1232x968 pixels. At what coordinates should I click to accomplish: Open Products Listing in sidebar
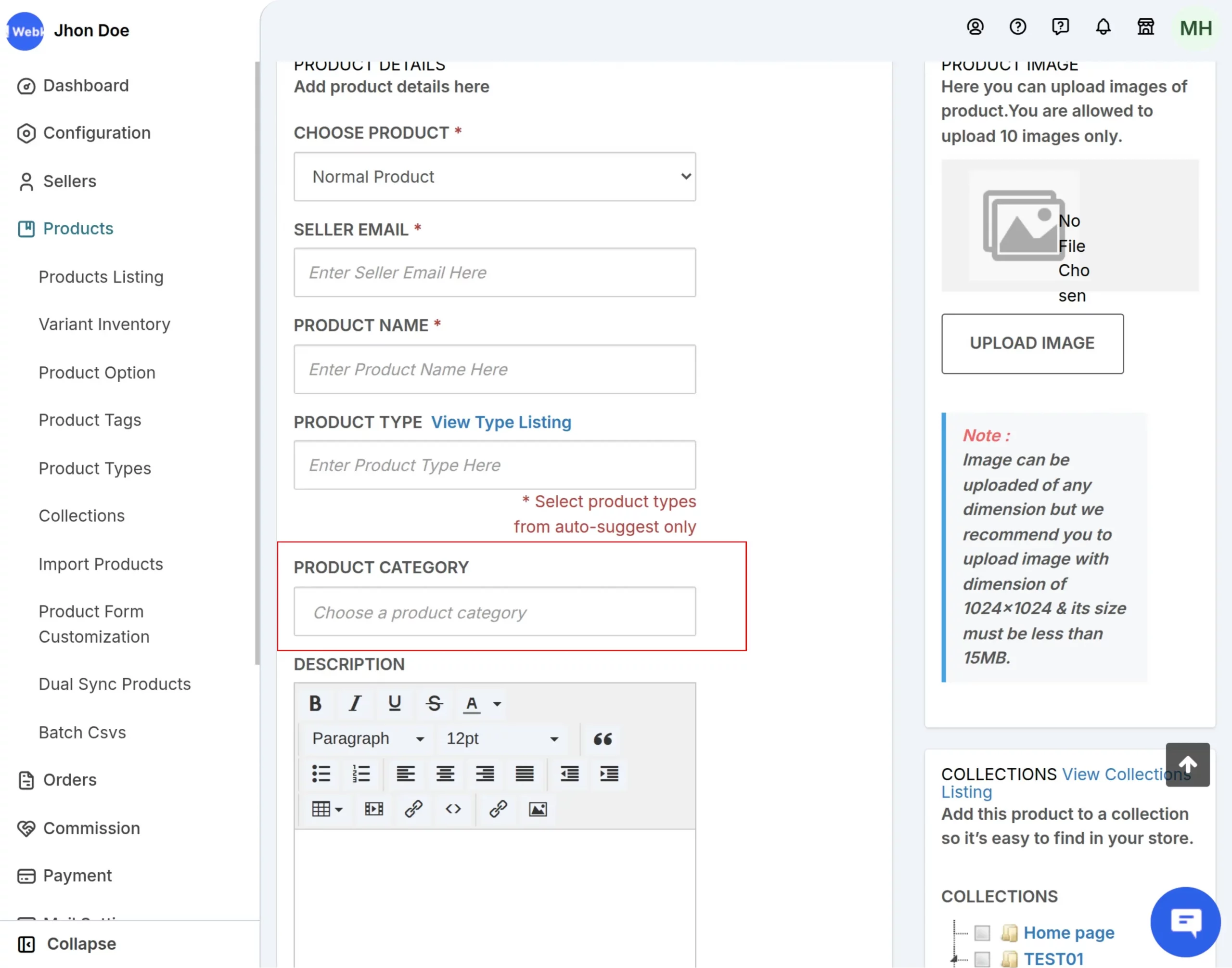101,277
